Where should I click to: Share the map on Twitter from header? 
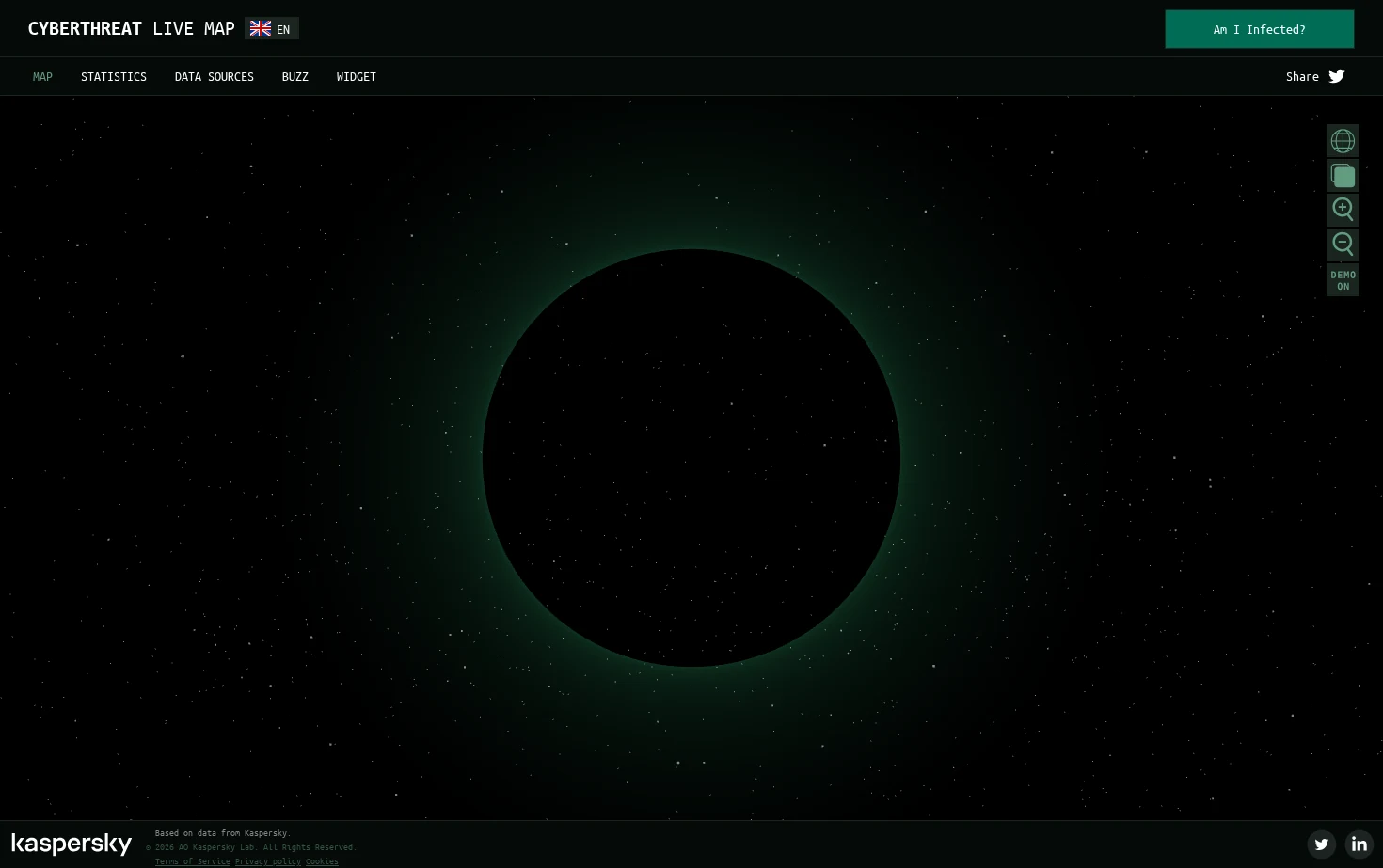pyautogui.click(x=1337, y=76)
